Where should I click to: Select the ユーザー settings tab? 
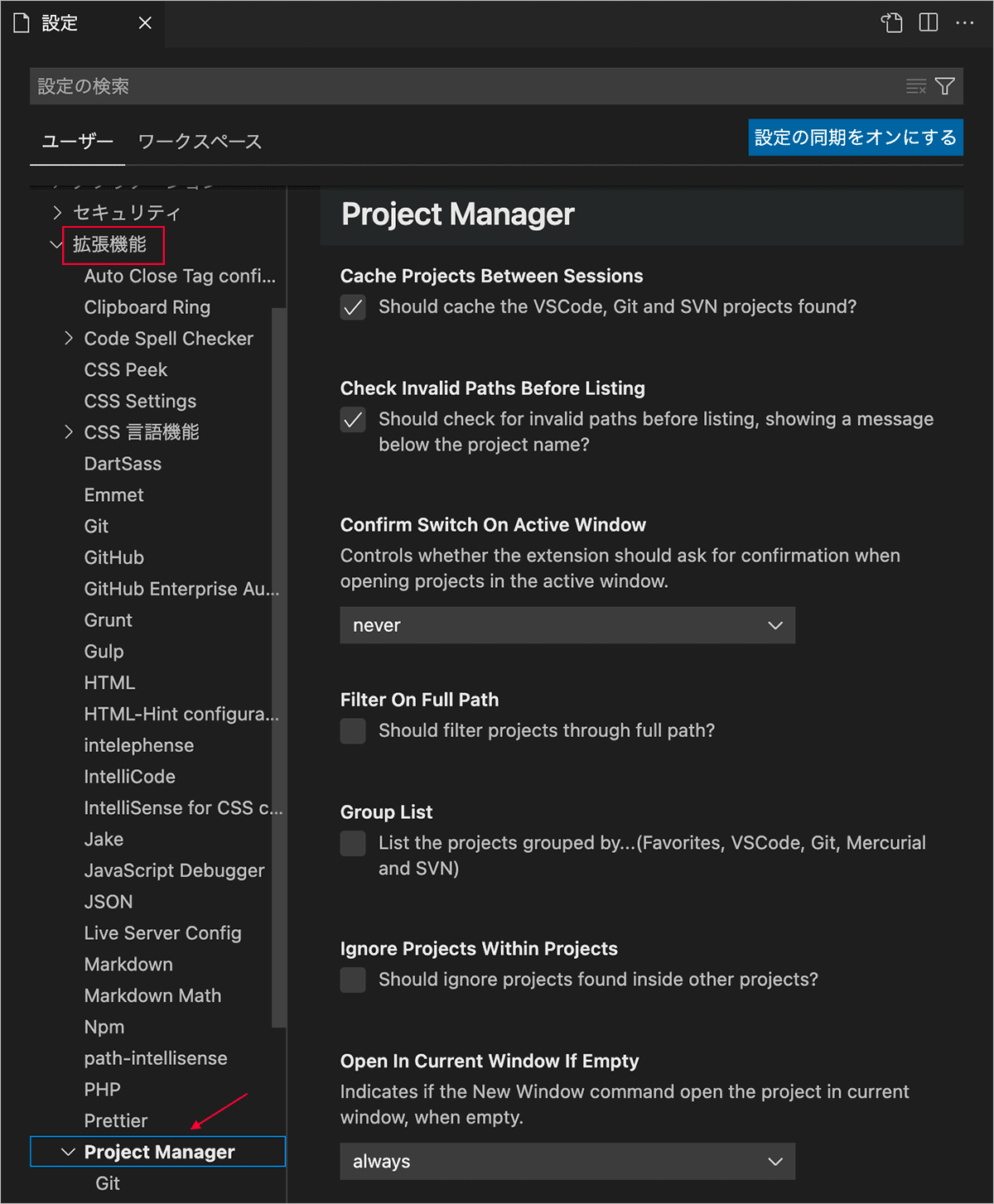point(77,142)
